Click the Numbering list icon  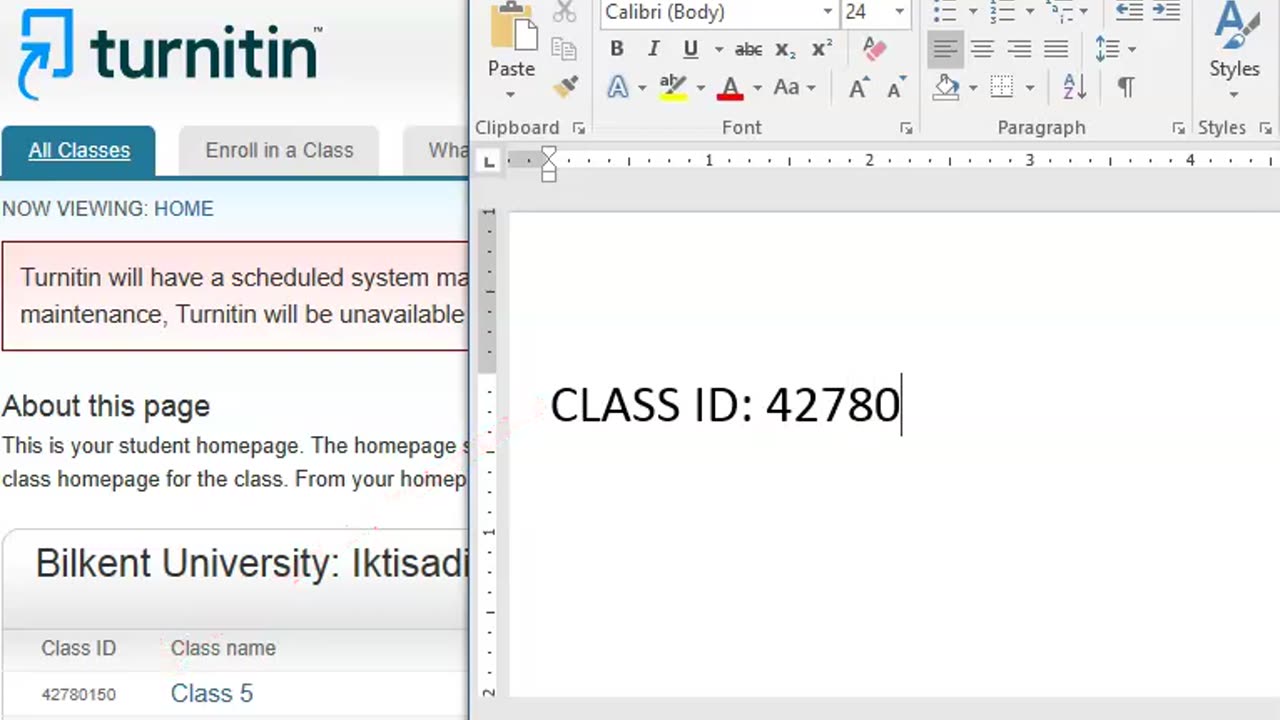[1002, 12]
